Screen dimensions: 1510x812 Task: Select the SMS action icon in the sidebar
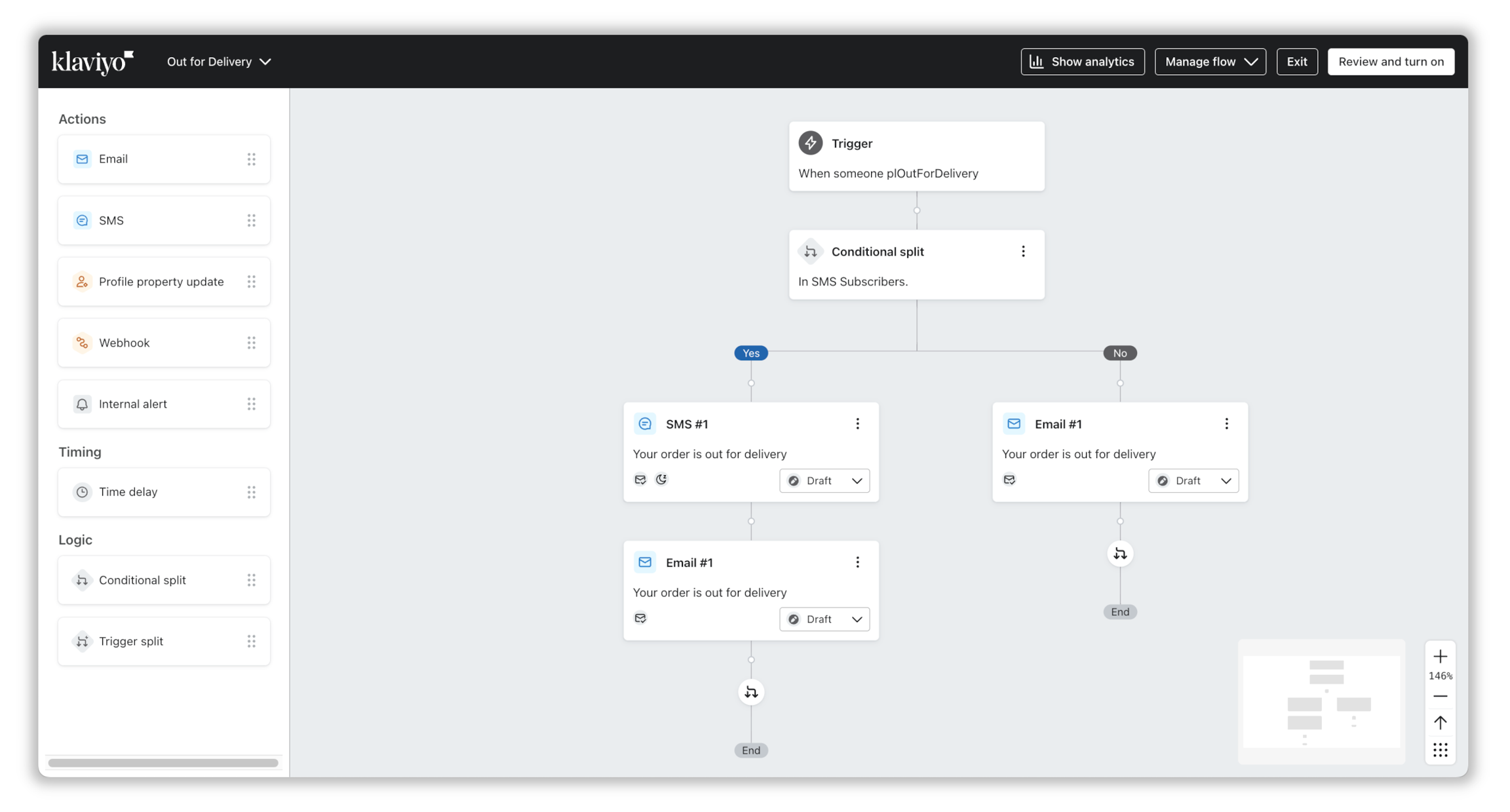(x=82, y=220)
